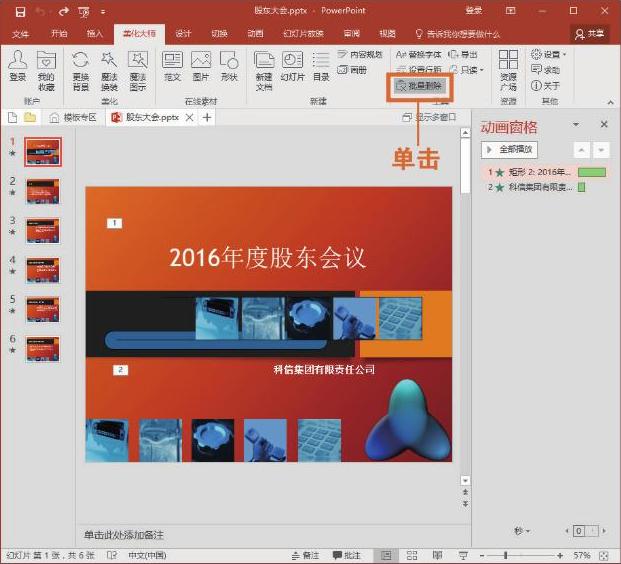Click fit slide to window icon

point(604,556)
